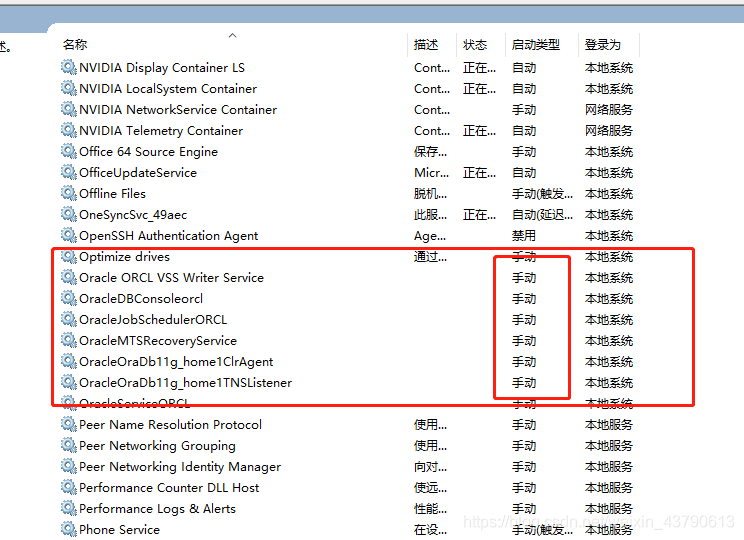Sort services by the 描述 column header

(x=426, y=45)
